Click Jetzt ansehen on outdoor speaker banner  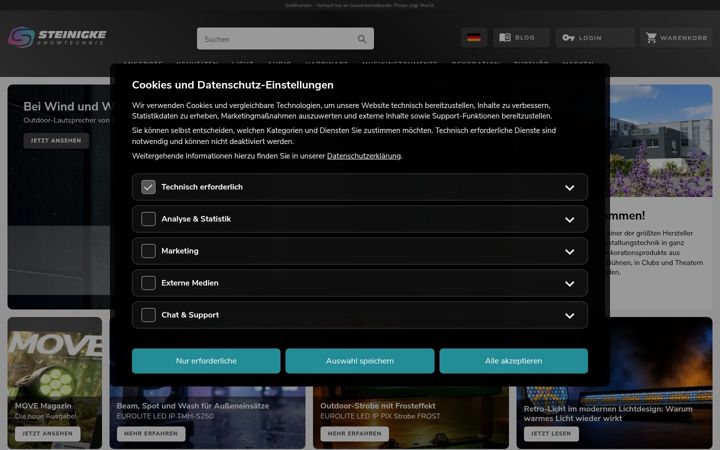coord(56,141)
